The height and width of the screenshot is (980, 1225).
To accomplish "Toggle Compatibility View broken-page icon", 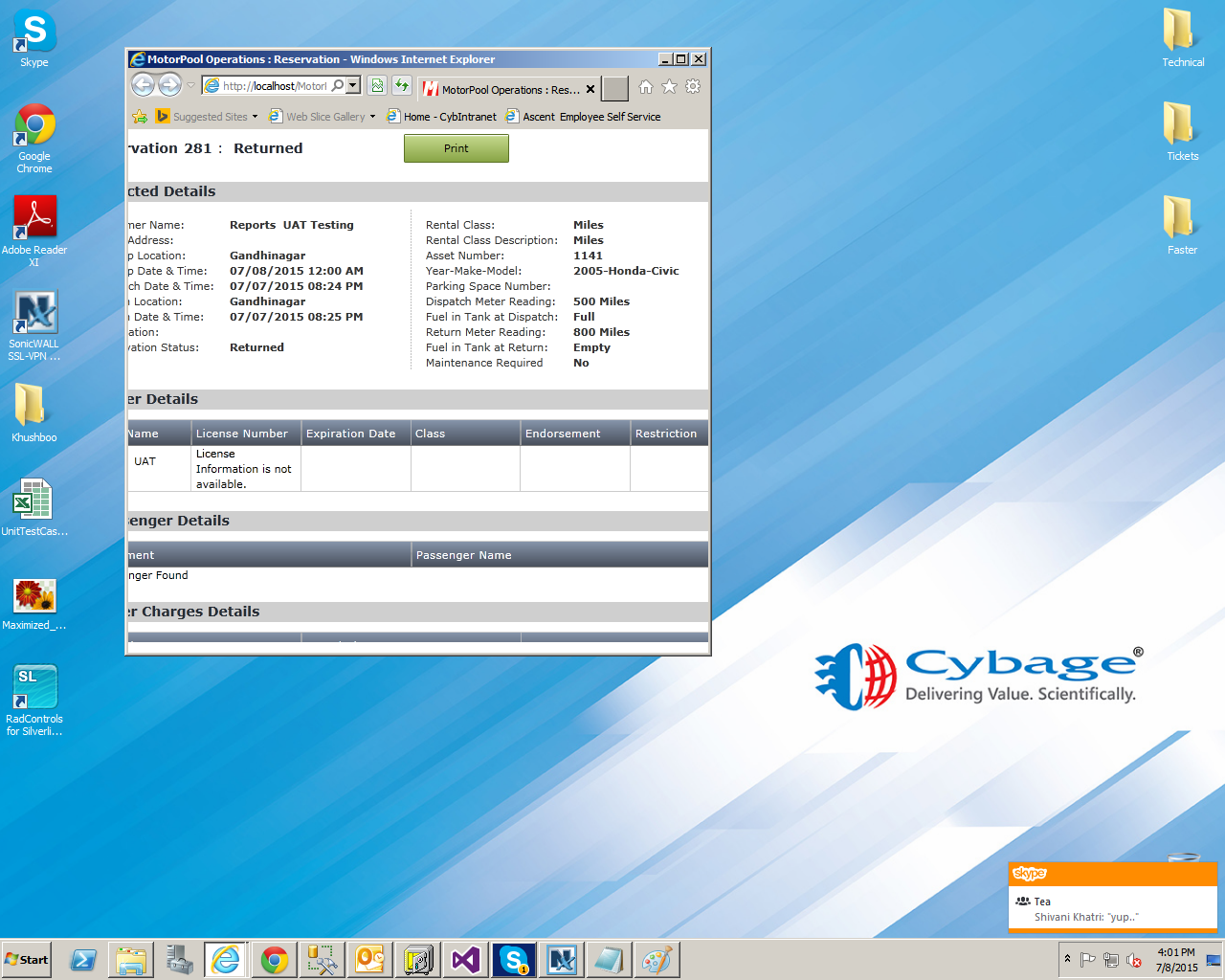I will (377, 86).
